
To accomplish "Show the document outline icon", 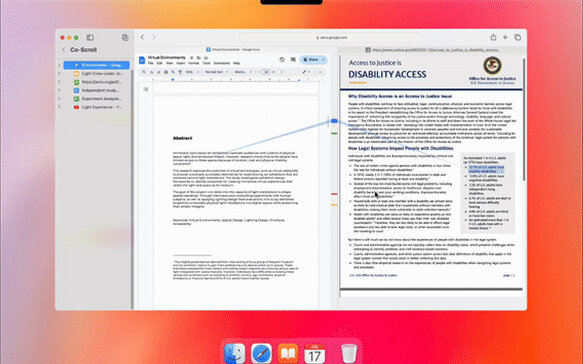I will tap(146, 89).
